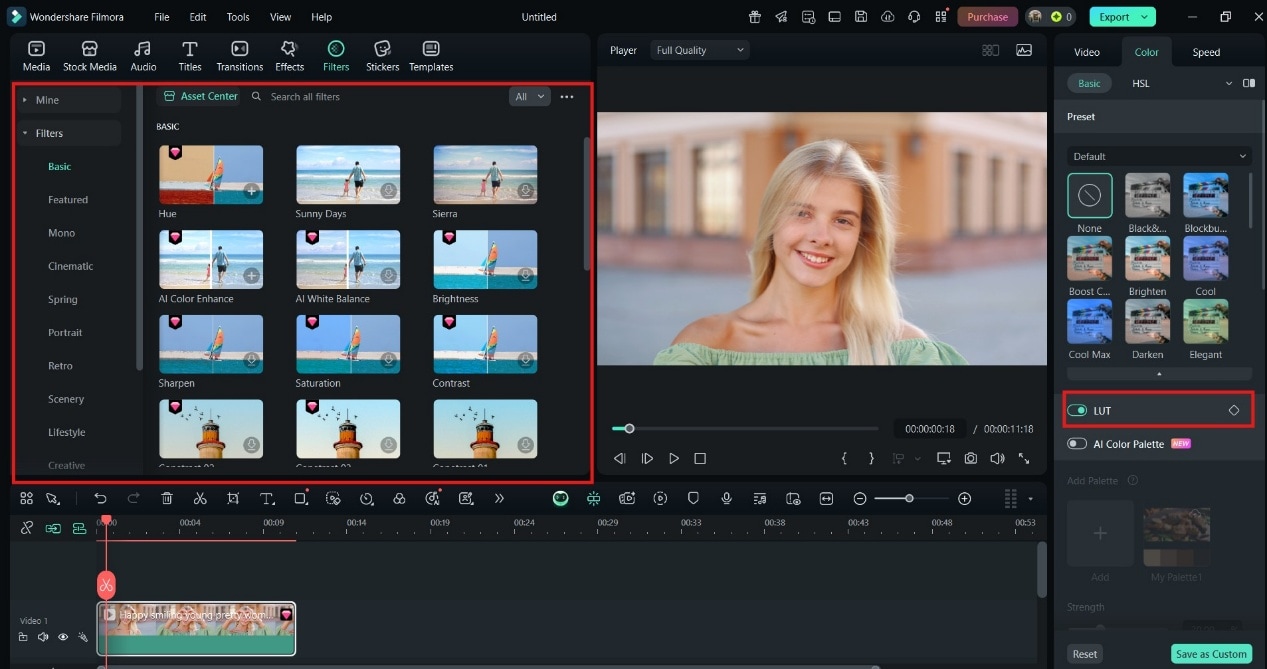The height and width of the screenshot is (669, 1267).
Task: Zoom in timeline with plus button
Action: point(964,498)
